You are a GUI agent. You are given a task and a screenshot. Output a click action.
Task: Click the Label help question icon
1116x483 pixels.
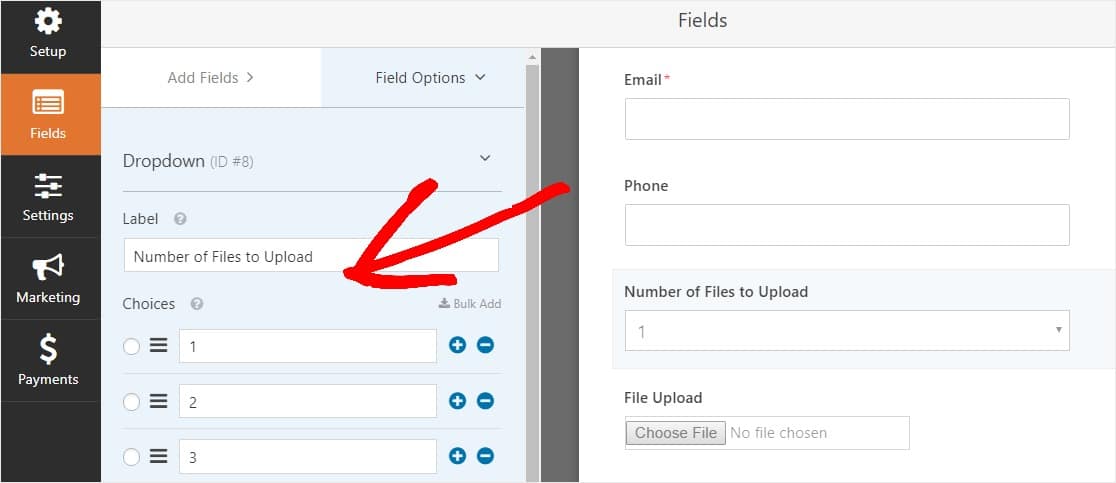180,219
